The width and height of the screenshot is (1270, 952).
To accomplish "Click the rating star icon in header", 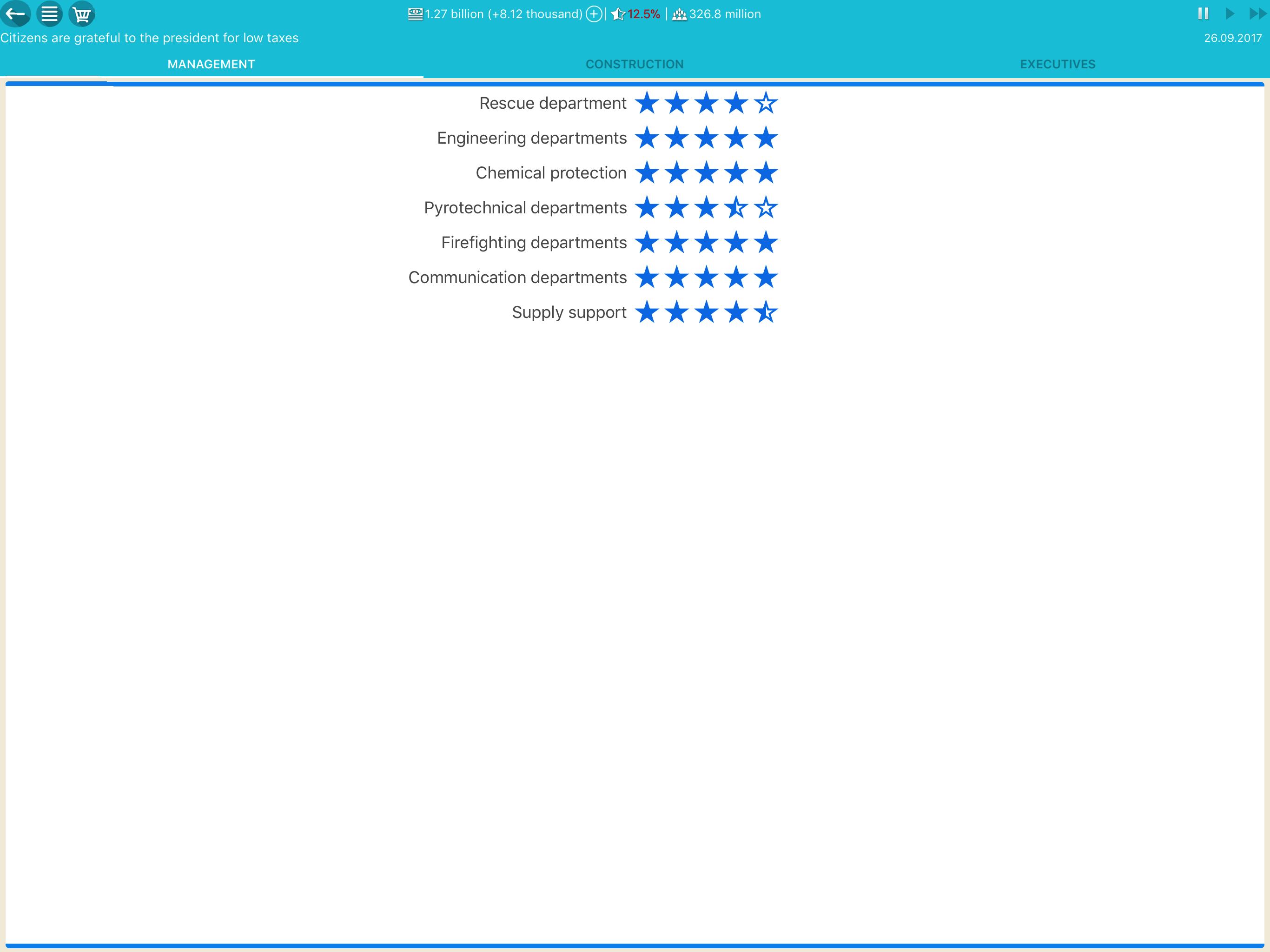I will coord(618,14).
